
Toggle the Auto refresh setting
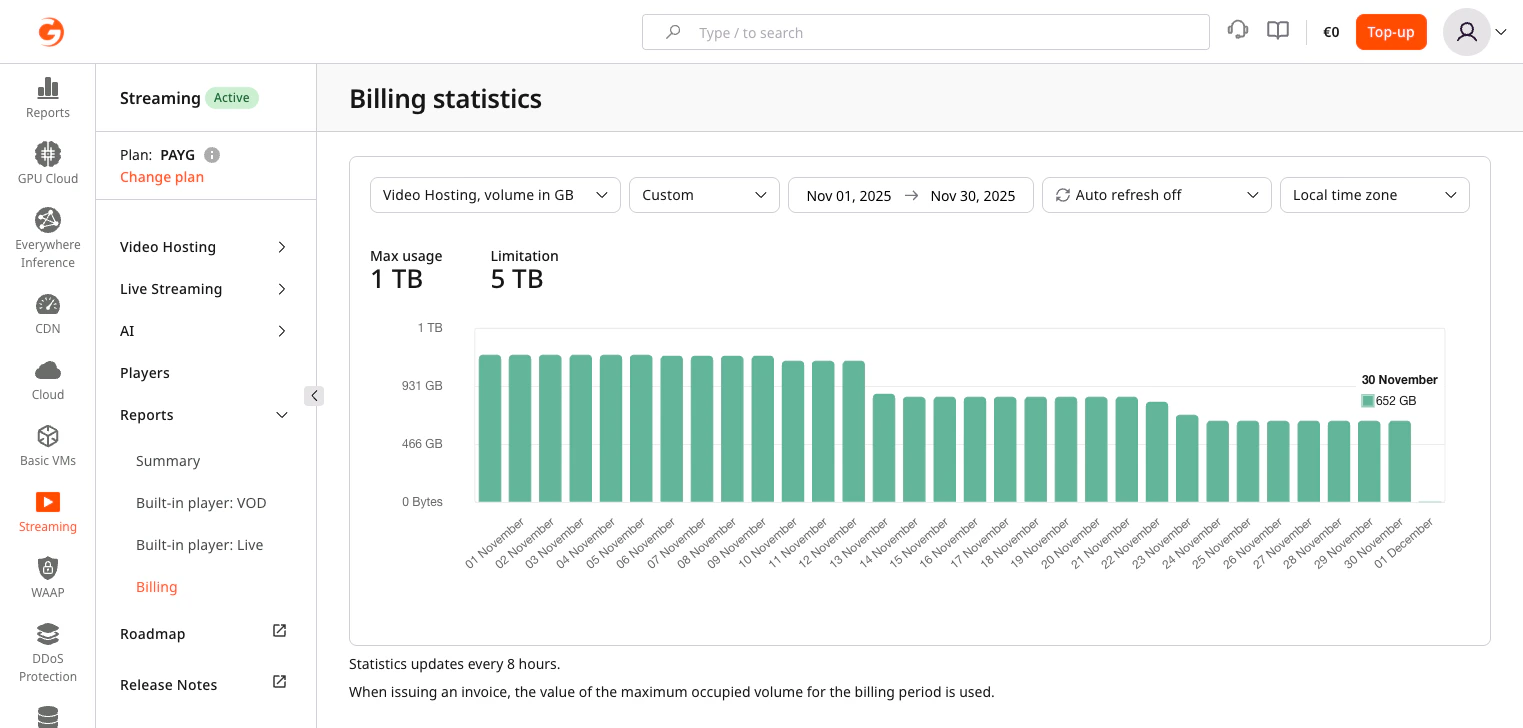pyautogui.click(x=1156, y=195)
